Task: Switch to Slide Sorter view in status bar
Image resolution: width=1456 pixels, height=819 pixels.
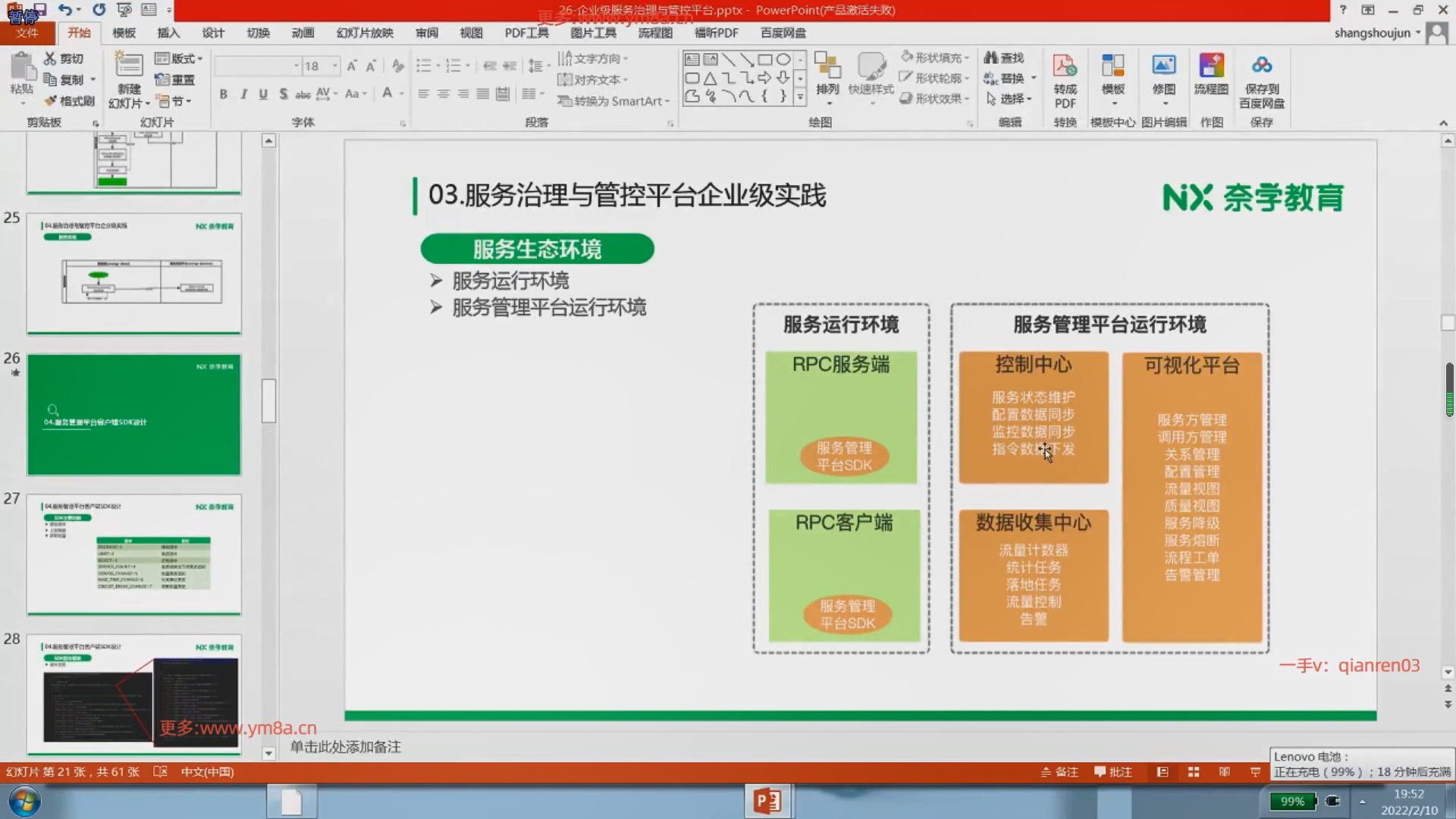Action: (x=1194, y=772)
